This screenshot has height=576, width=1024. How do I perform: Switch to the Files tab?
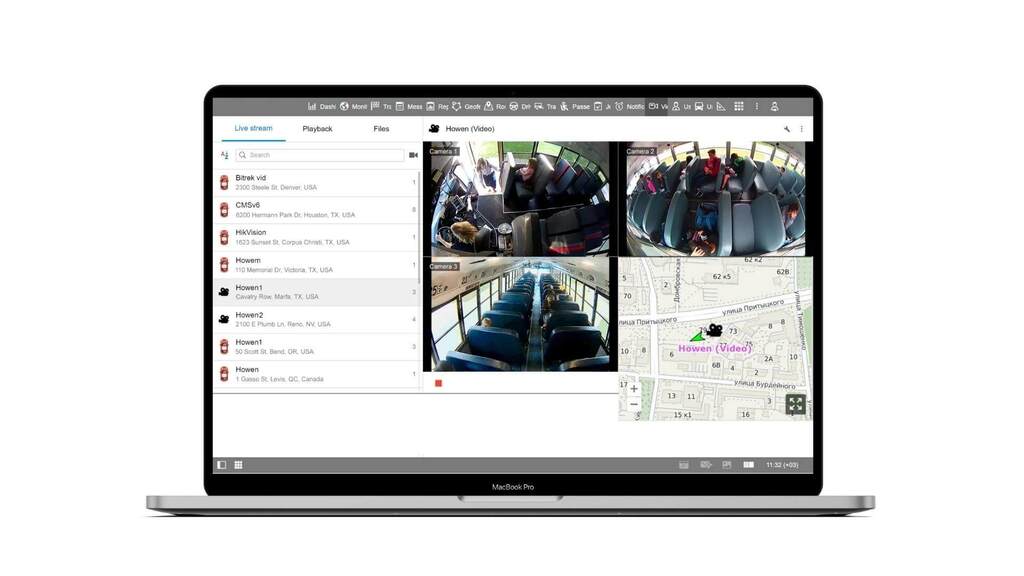click(x=381, y=129)
